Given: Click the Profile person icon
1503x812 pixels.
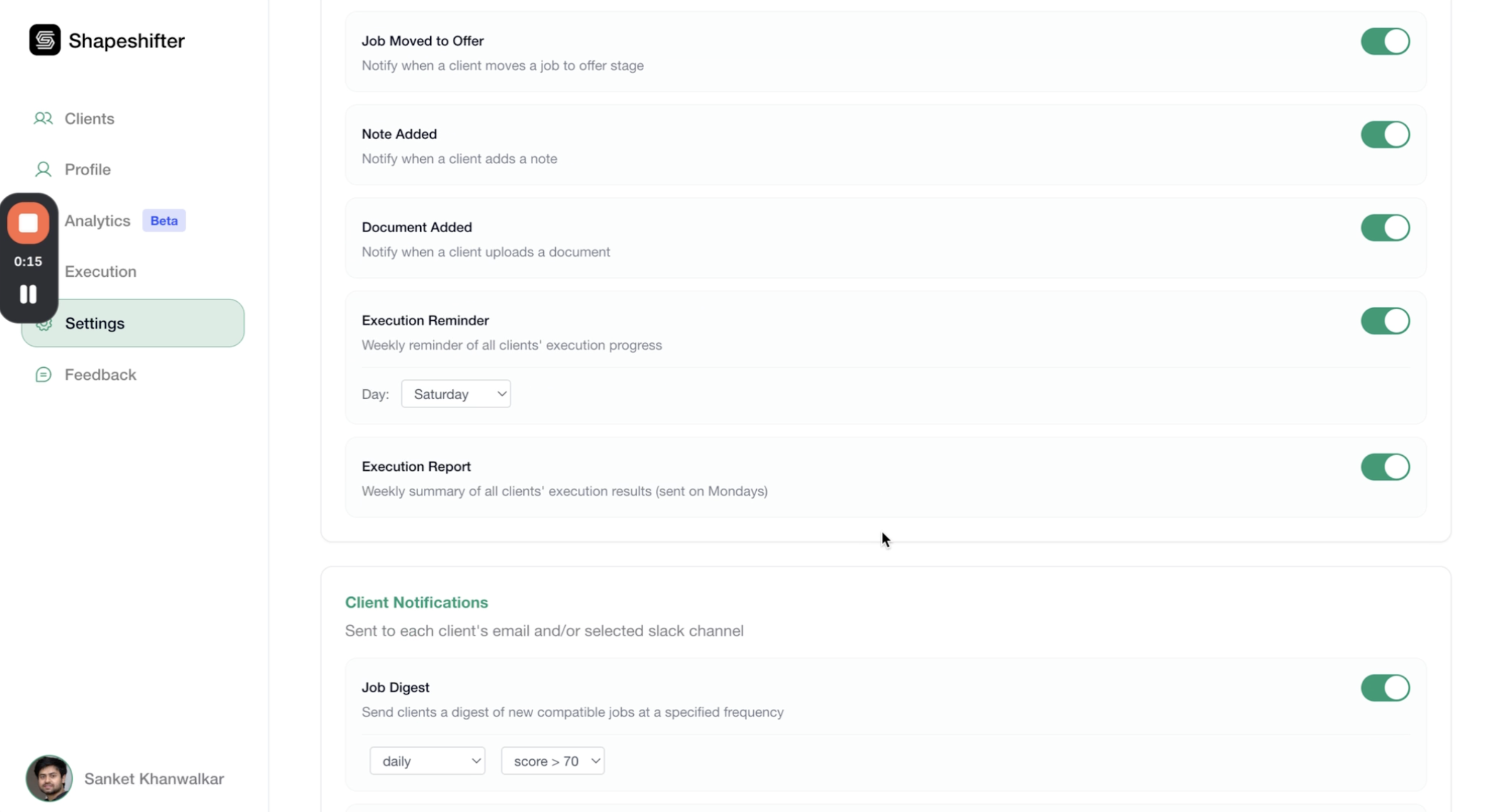Looking at the screenshot, I should pyautogui.click(x=43, y=169).
